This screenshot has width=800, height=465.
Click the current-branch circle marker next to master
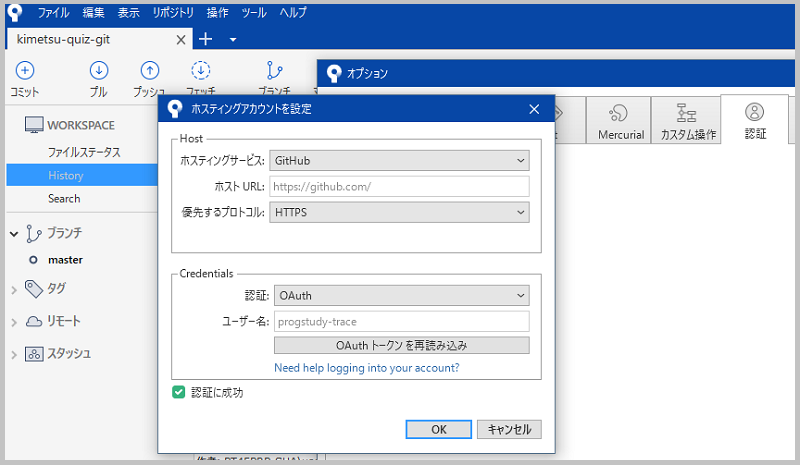coord(33,260)
